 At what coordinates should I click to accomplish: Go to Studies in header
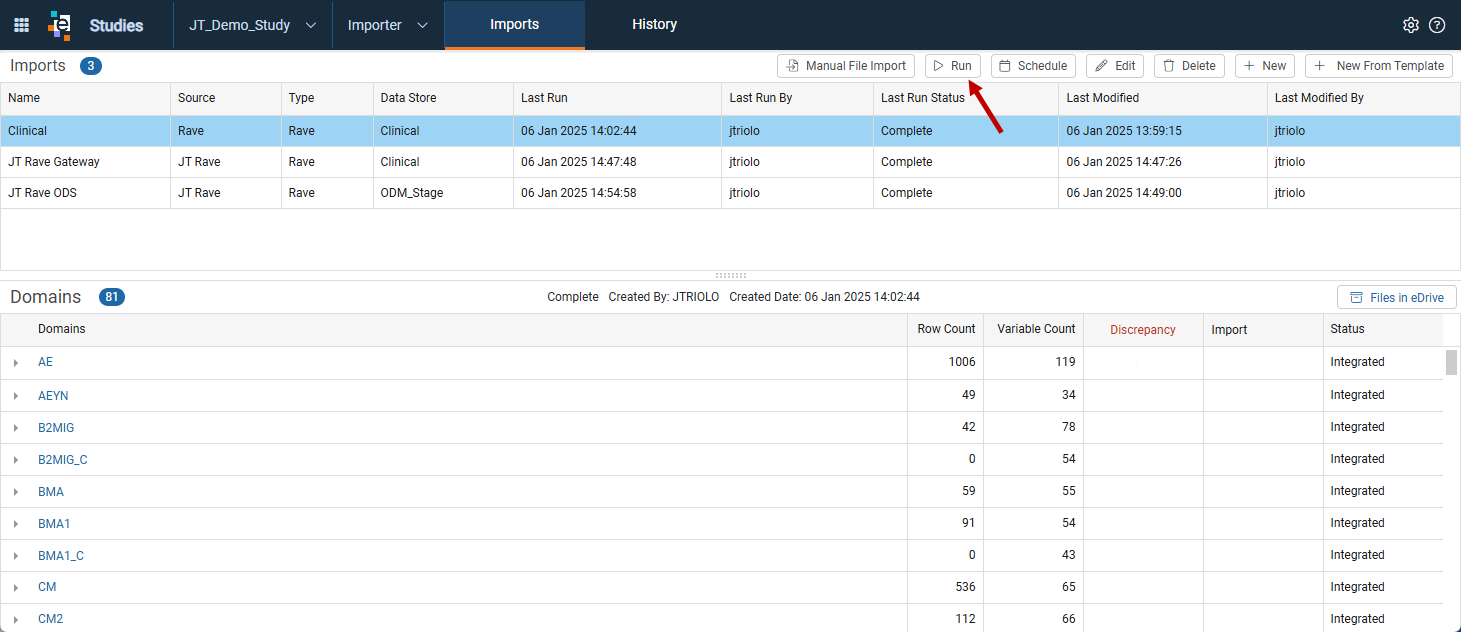pyautogui.click(x=116, y=25)
